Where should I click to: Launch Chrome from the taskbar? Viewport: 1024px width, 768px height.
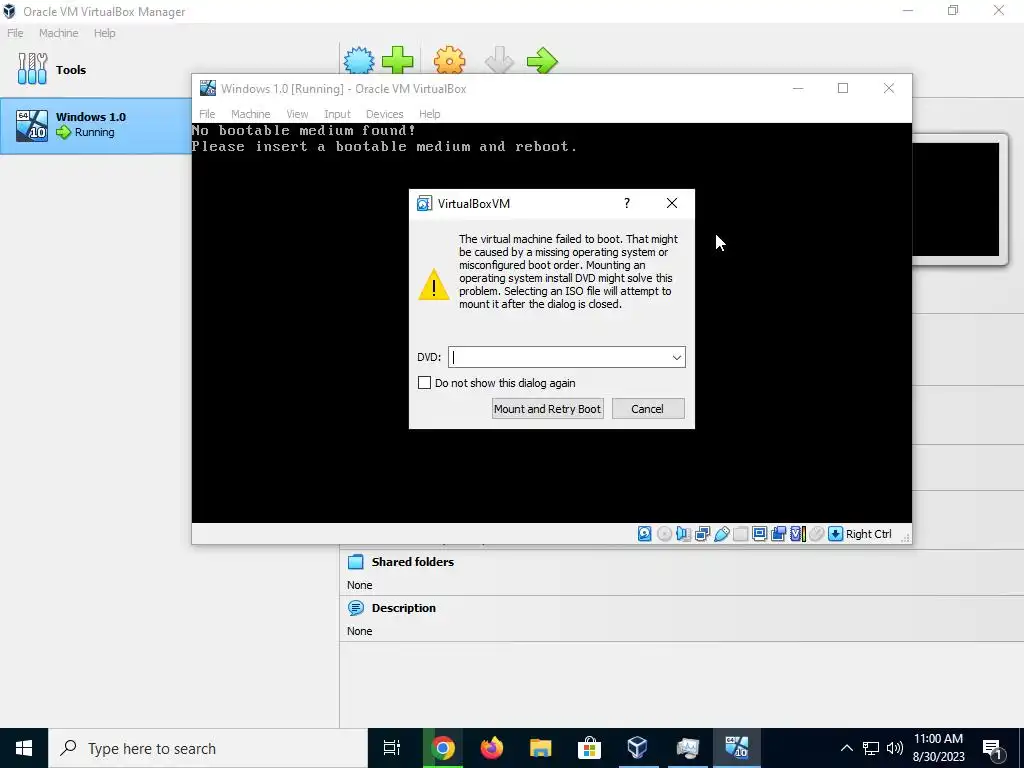[442, 748]
